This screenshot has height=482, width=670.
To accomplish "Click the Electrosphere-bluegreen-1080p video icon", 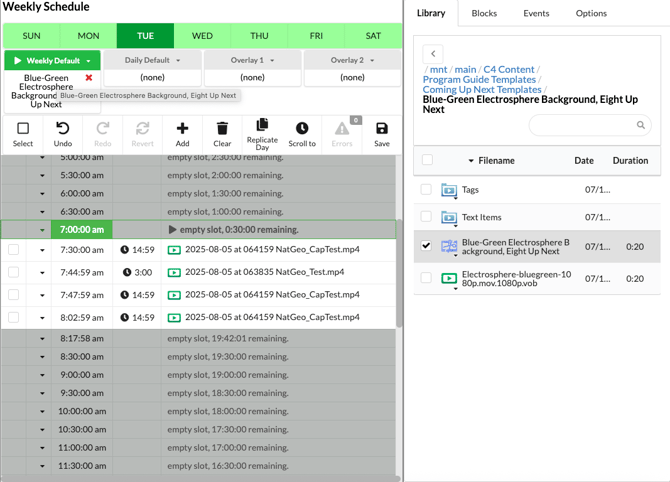I will click(449, 279).
